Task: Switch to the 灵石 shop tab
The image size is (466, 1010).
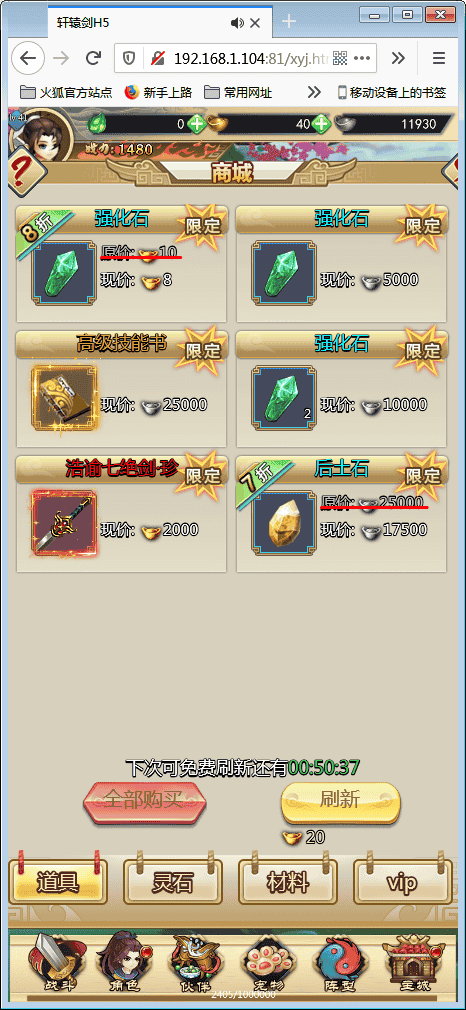Action: pyautogui.click(x=173, y=882)
